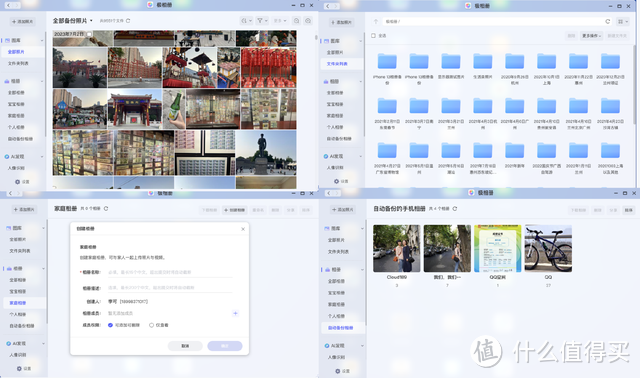Screen dimensions: 640x378
Task: Click the 相册名称 input field
Action: point(170,272)
